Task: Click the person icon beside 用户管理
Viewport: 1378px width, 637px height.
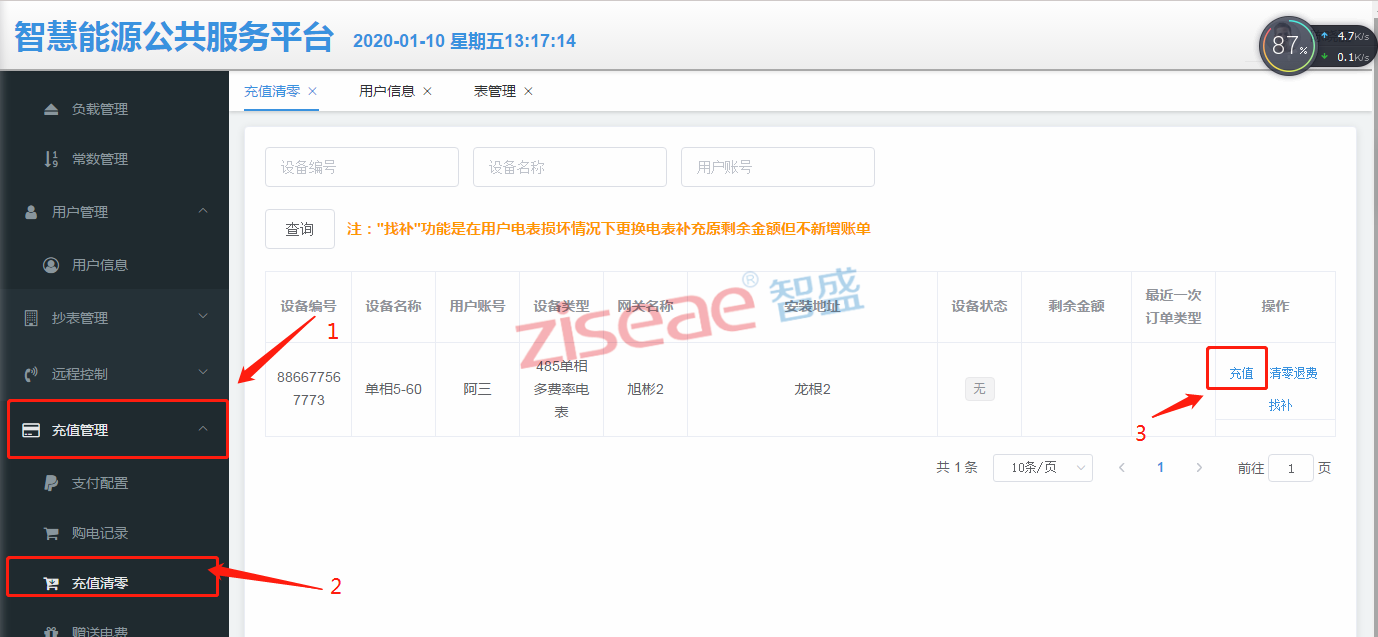Action: click(x=31, y=212)
